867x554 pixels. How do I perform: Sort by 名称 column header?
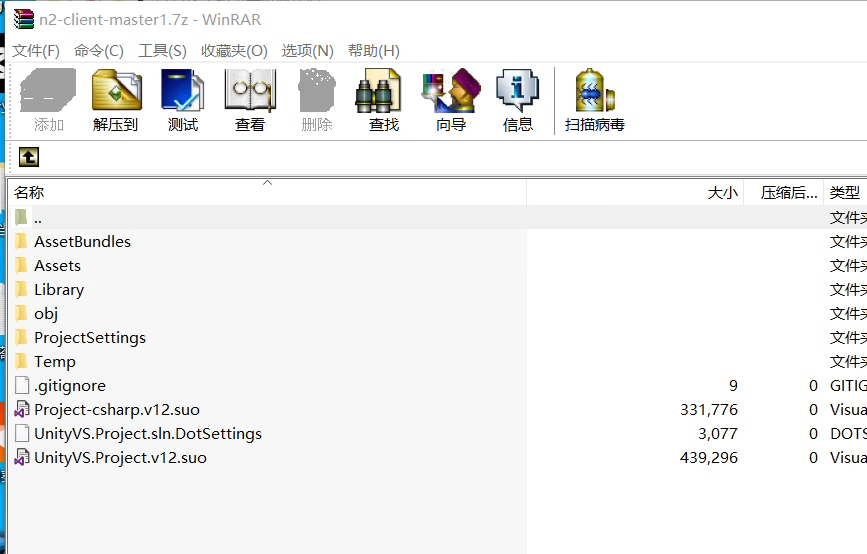[268, 192]
